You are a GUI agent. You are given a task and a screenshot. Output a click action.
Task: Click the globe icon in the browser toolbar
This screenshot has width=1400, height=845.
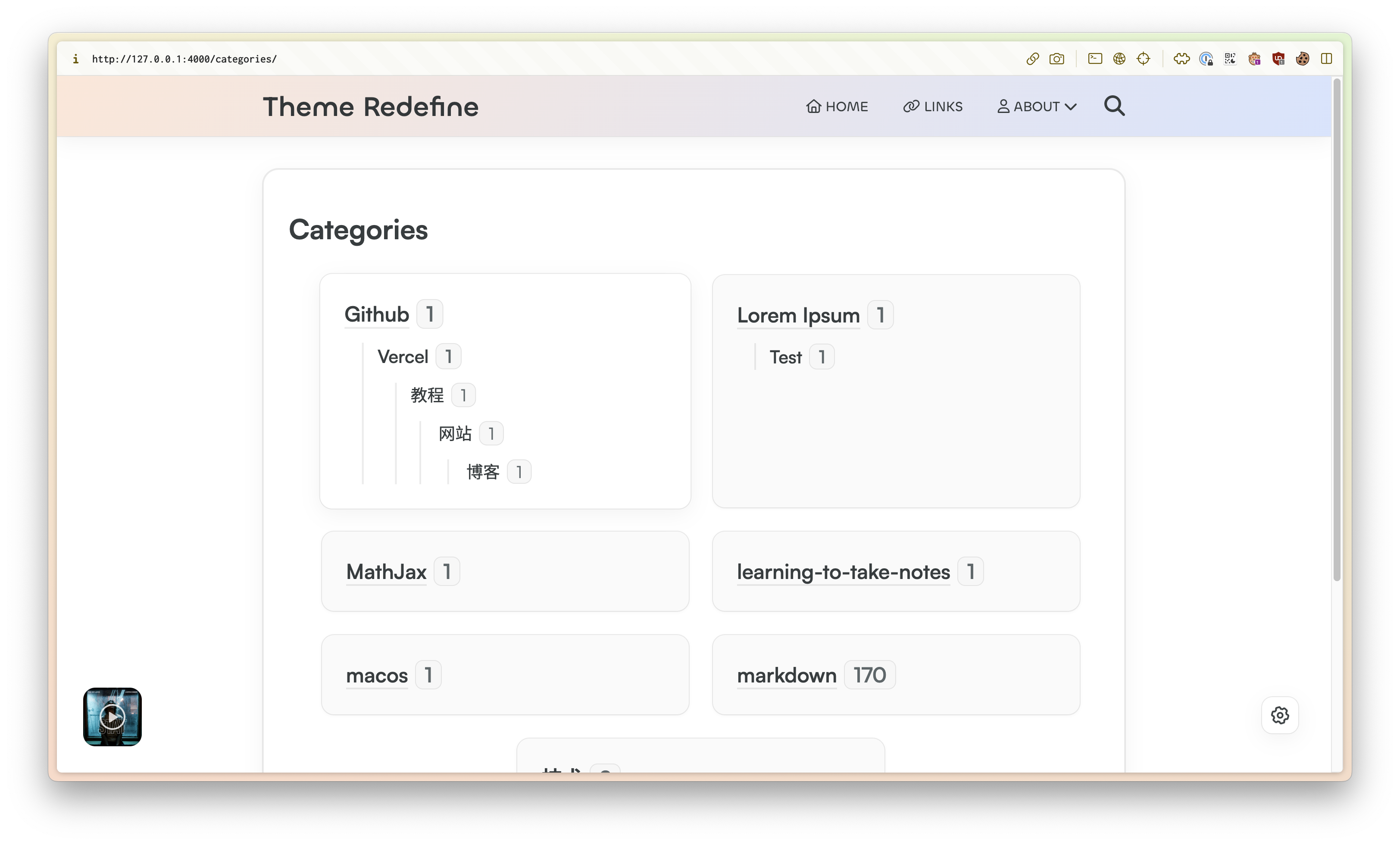click(x=1119, y=59)
